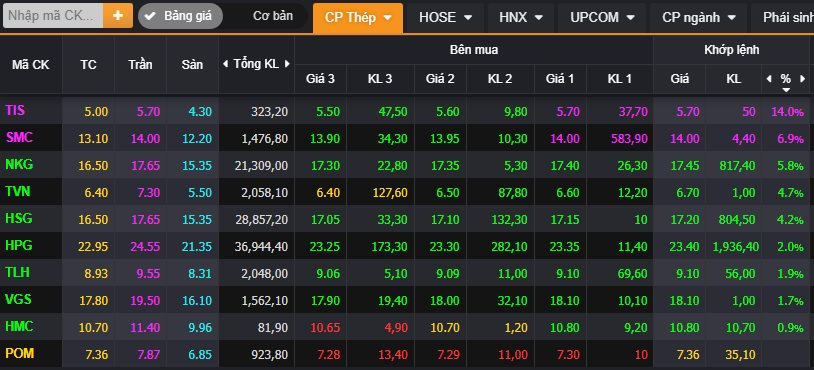Screen dimensions: 814x370
Task: Click VGS Giá 1 value 18.10
Action: click(x=564, y=300)
